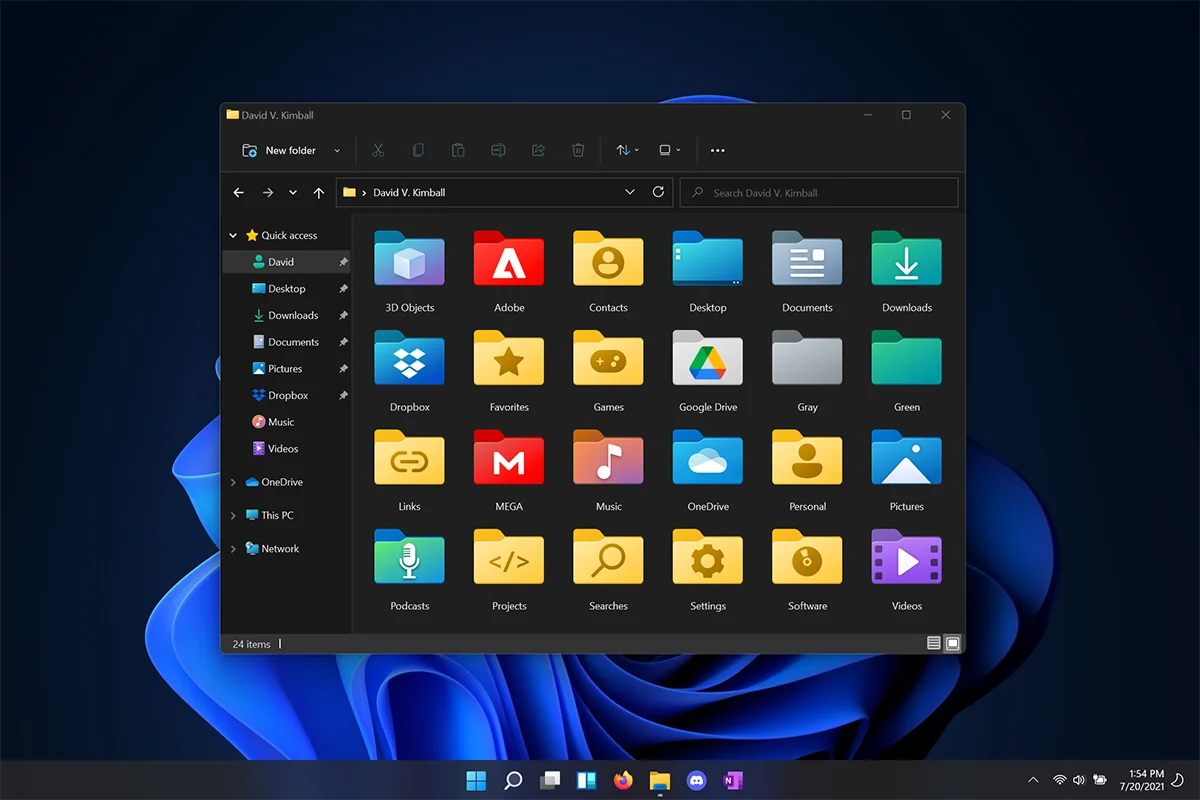Switch to details view in the status bar
1200x800 pixels.
[933, 643]
